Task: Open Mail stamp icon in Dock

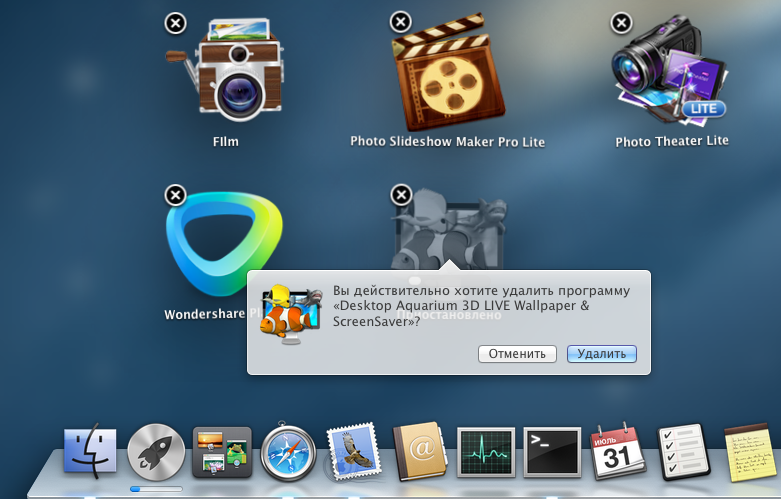Action: click(355, 451)
